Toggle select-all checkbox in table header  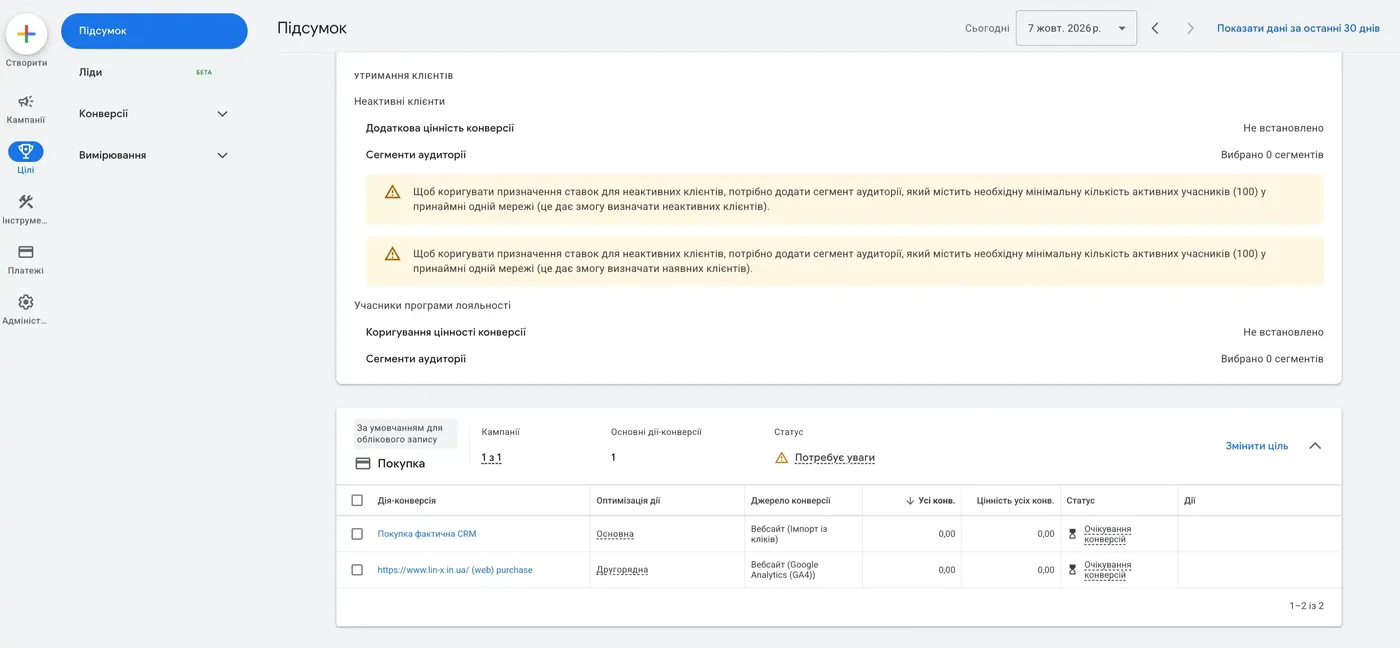tap(357, 501)
